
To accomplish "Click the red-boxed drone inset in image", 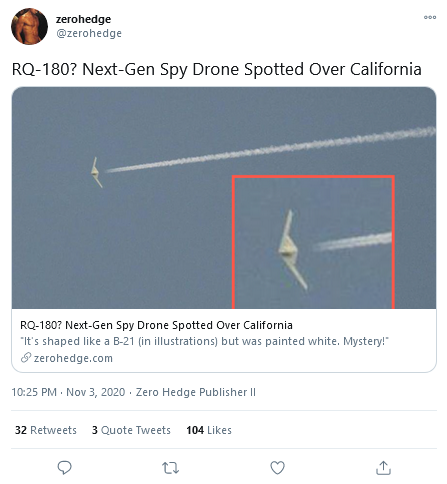I will [313, 242].
